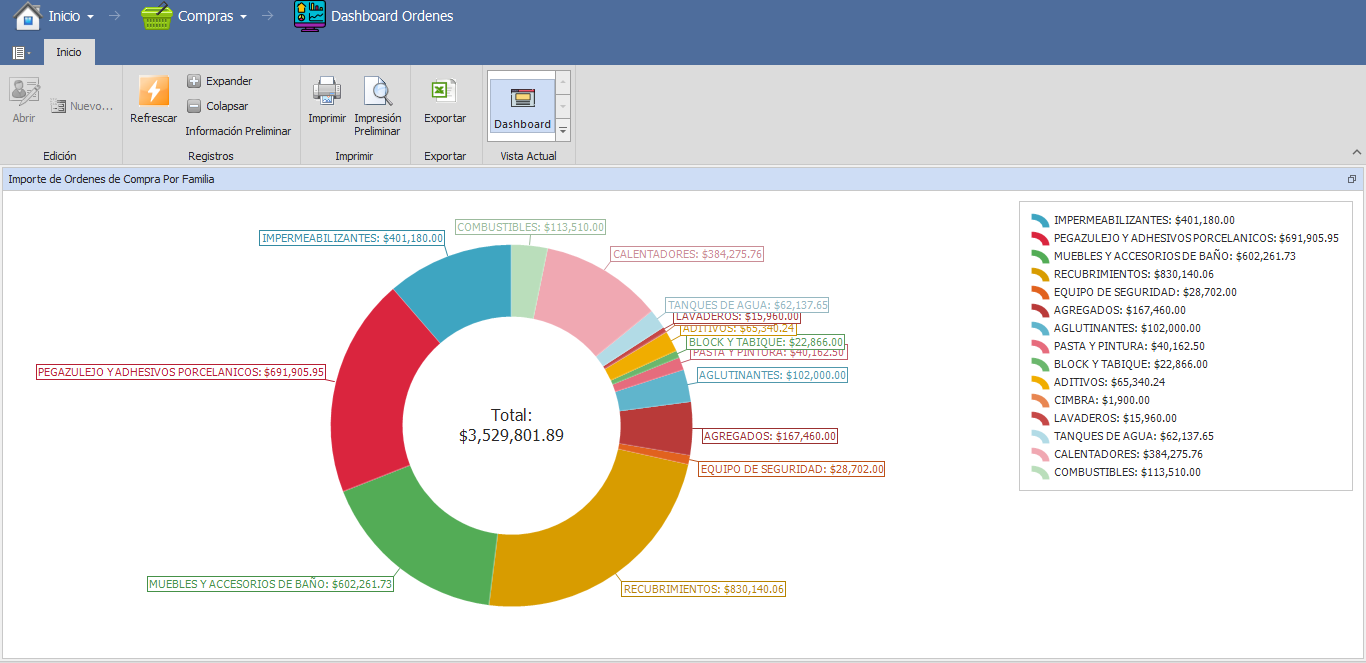Image resolution: width=1366 pixels, height=663 pixels.
Task: Click chart label IMPERMEABILIZANTES: $401,180.00
Action: click(351, 238)
